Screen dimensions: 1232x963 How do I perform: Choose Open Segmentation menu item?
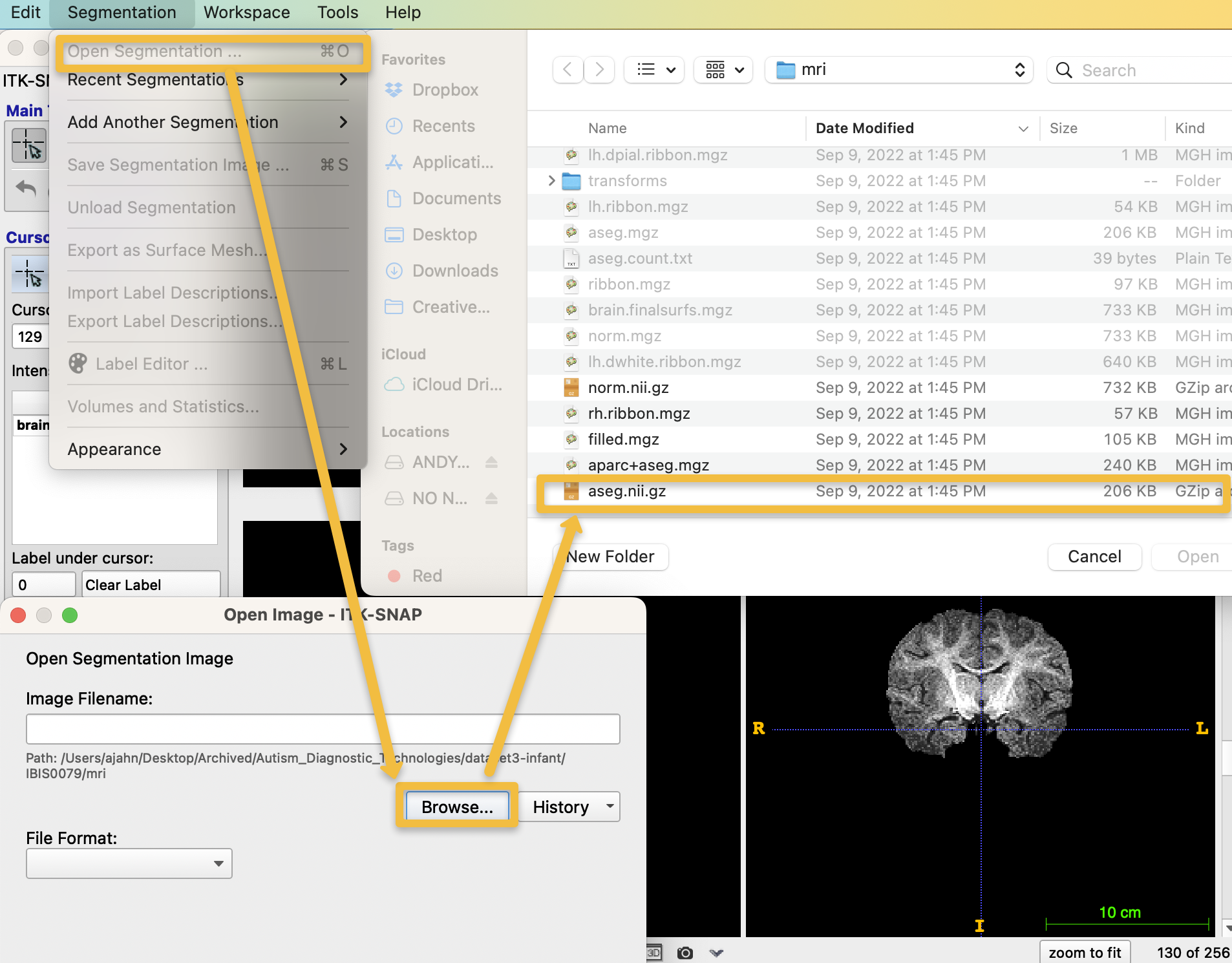point(208,51)
